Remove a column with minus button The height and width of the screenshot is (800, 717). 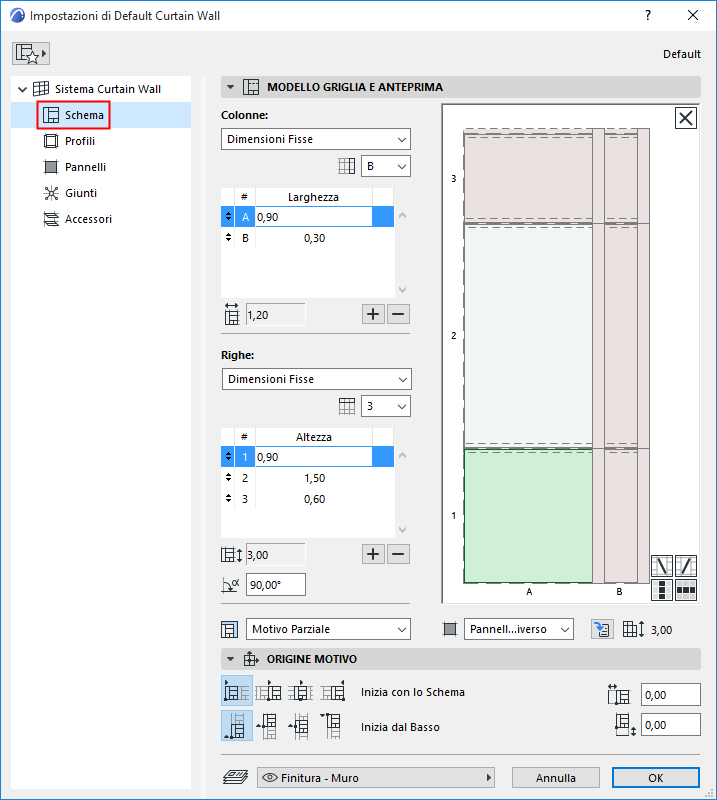point(398,314)
